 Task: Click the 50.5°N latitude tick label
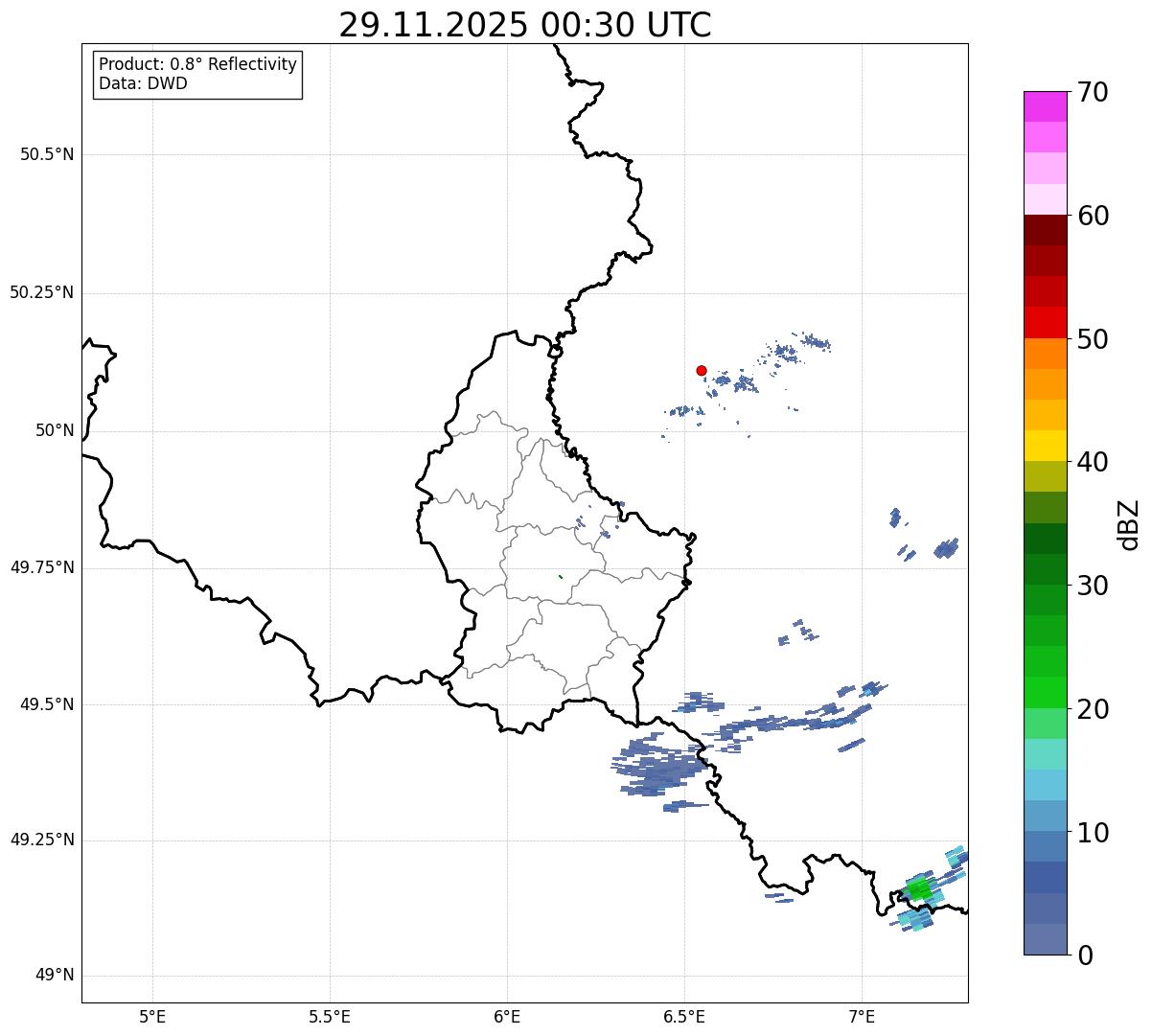pyautogui.click(x=41, y=154)
